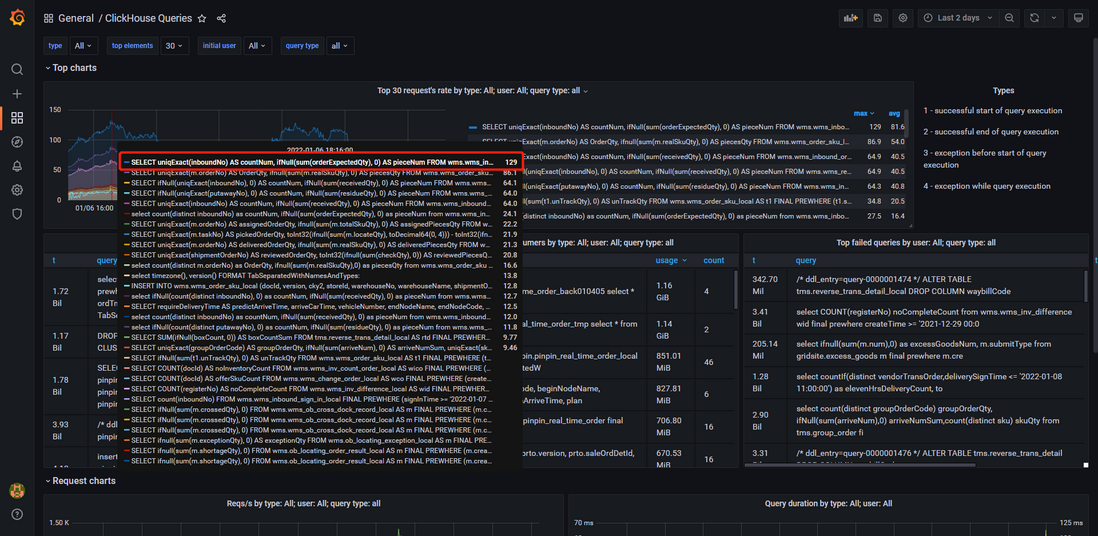The width and height of the screenshot is (1098, 536).
Task: Collapse the Request charts row
Action: click(80, 481)
